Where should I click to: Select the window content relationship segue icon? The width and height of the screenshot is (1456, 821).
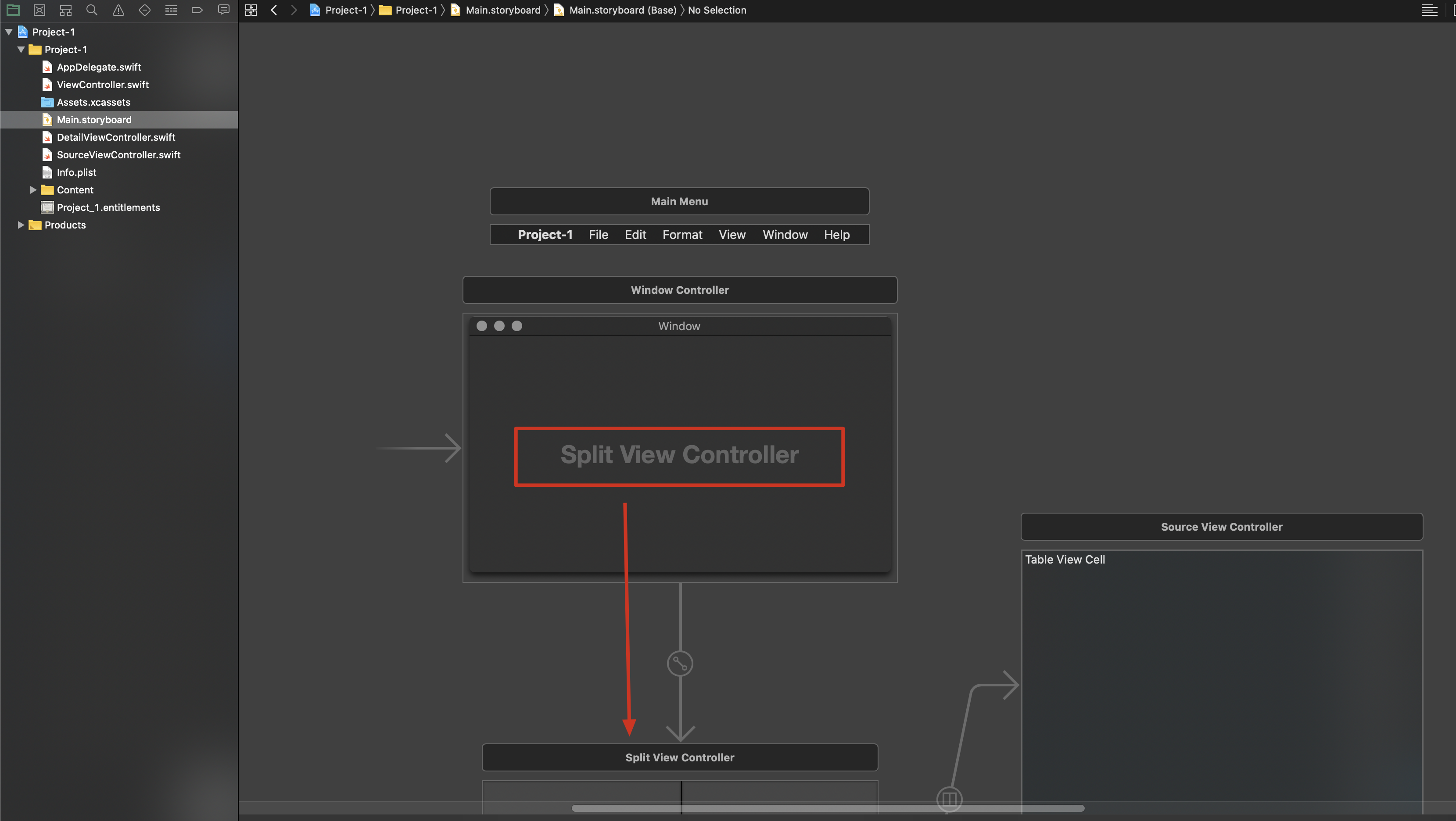tap(680, 664)
